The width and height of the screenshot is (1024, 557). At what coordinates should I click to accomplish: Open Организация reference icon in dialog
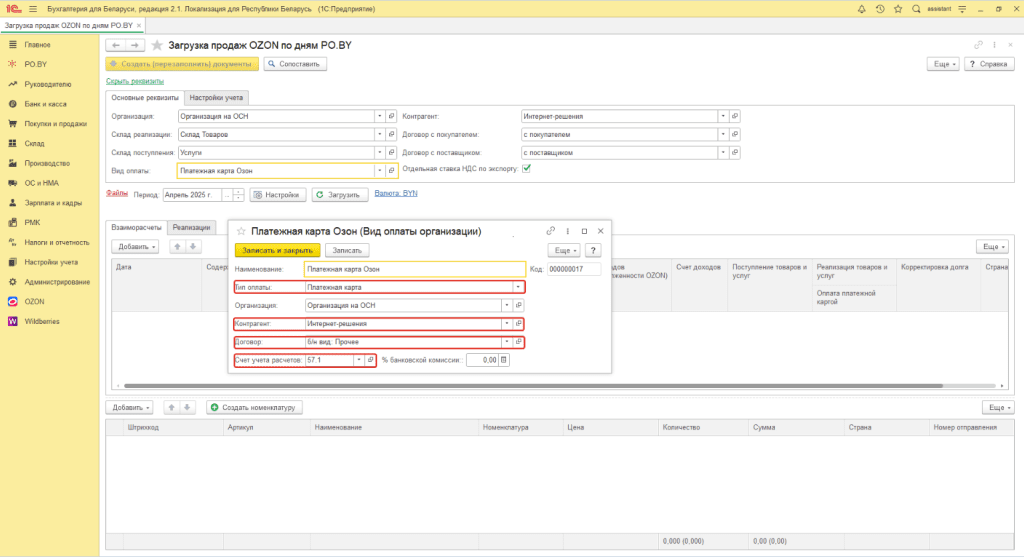point(519,306)
